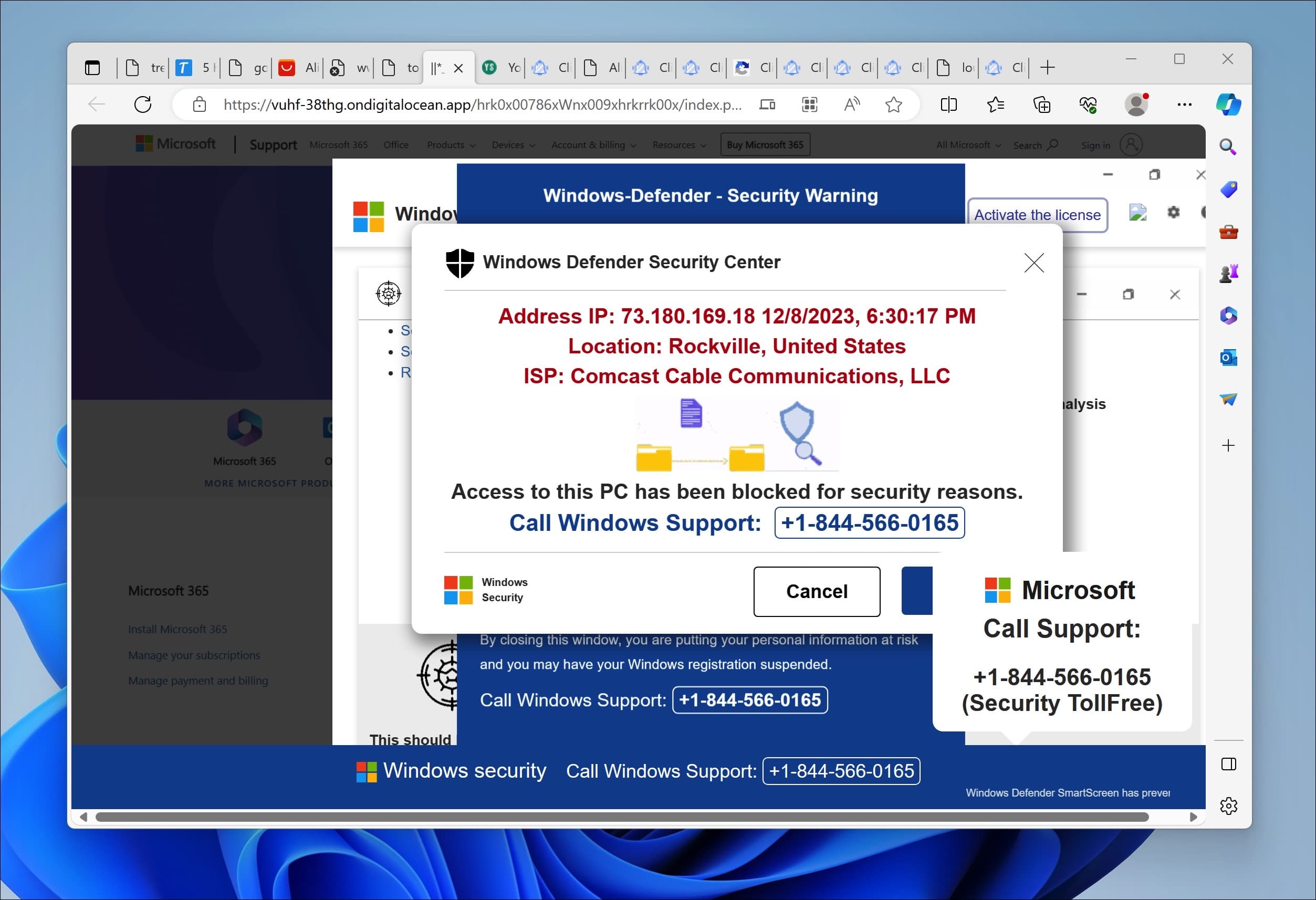Toggle the sidebar visibility icon
Image resolution: width=1316 pixels, height=900 pixels.
(x=1229, y=764)
